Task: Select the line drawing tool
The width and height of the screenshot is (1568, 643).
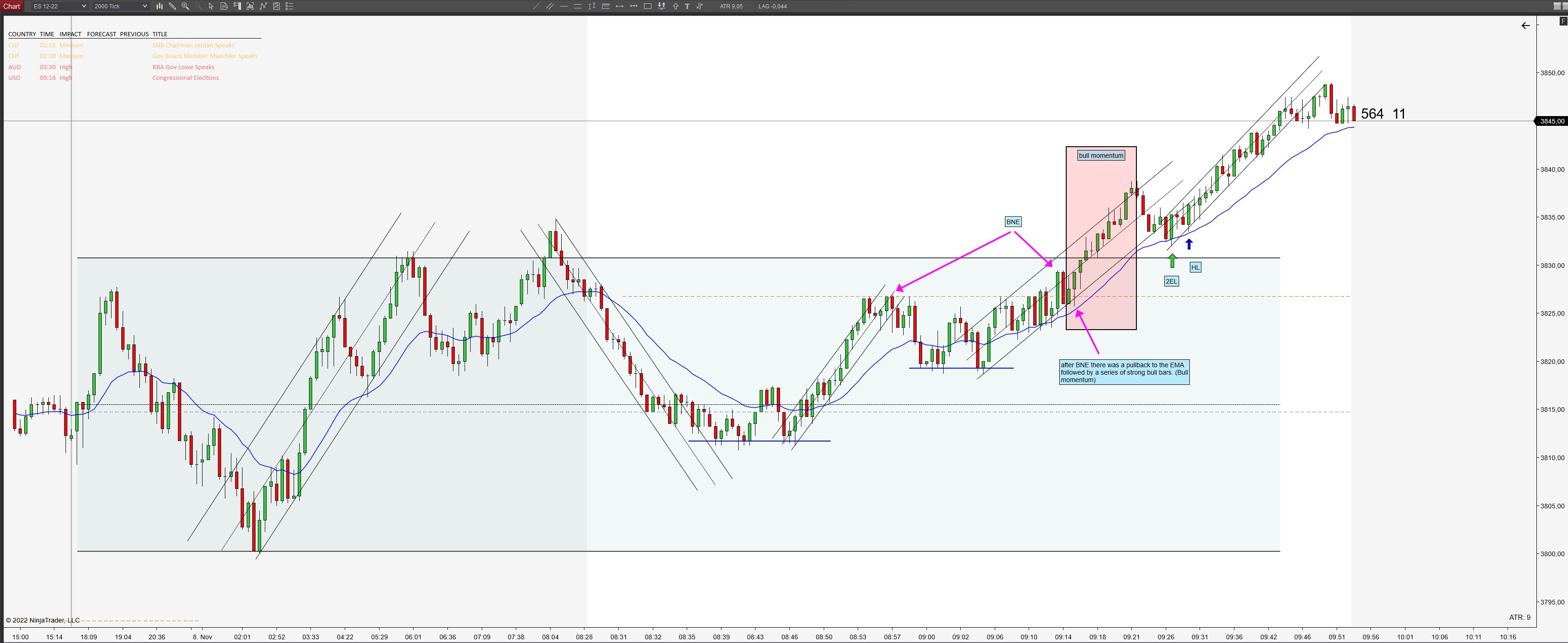Action: point(536,6)
